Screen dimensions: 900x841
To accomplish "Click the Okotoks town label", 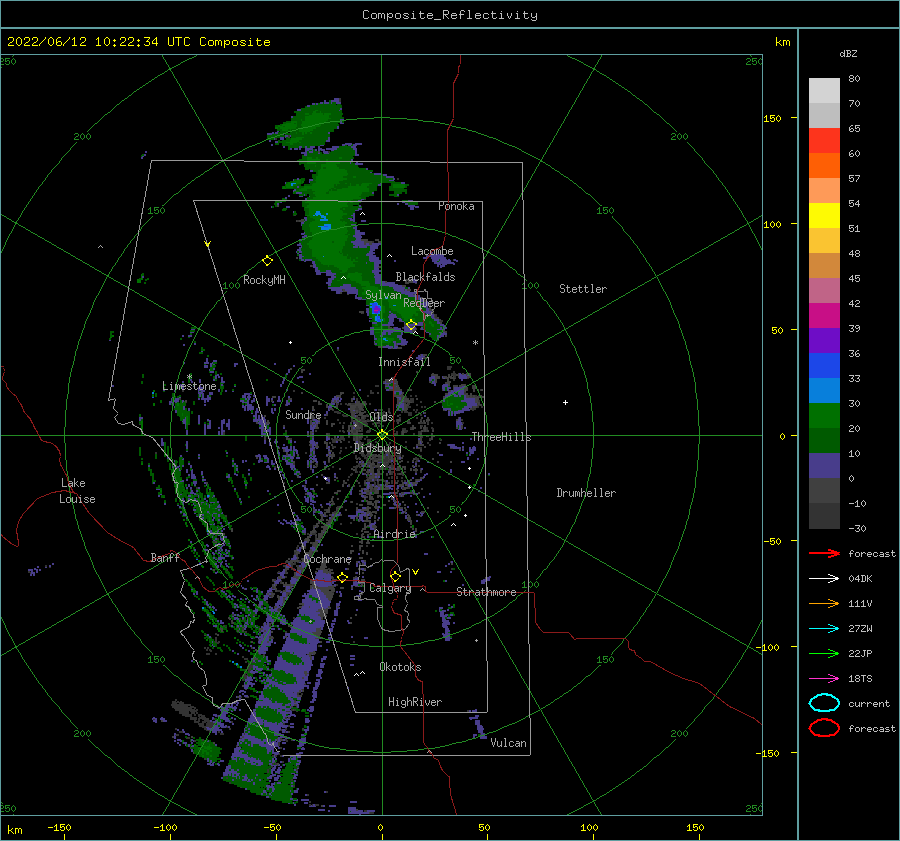I will 400,668.
